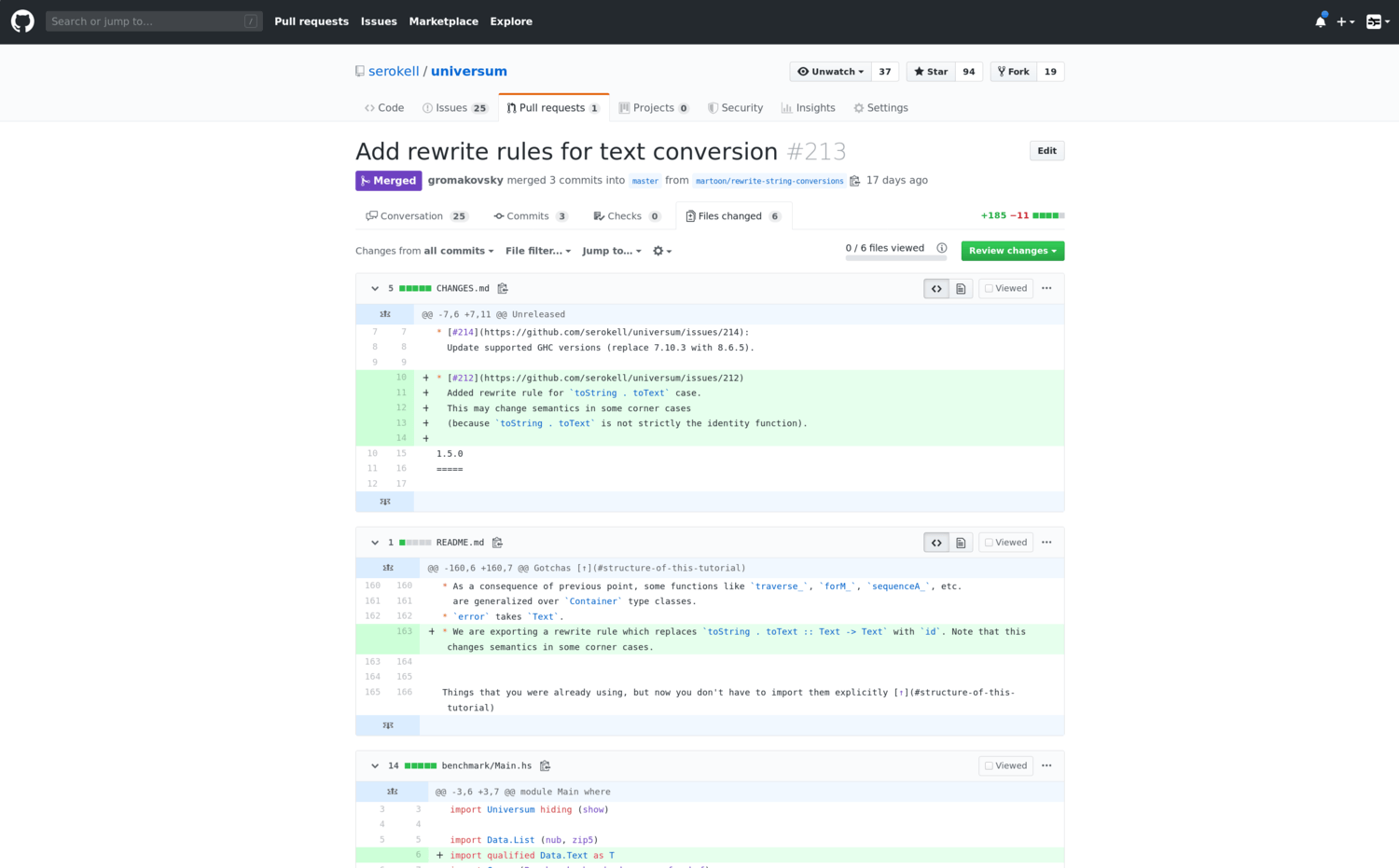1399x868 pixels.
Task: Open gromakovsky's profile link
Action: click(x=465, y=180)
